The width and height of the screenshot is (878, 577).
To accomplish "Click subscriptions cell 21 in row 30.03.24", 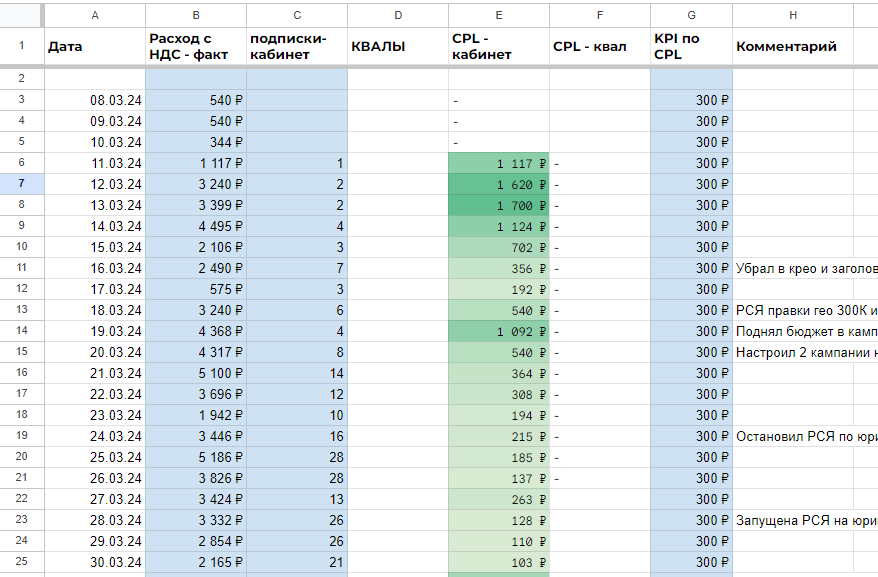I will [297, 562].
